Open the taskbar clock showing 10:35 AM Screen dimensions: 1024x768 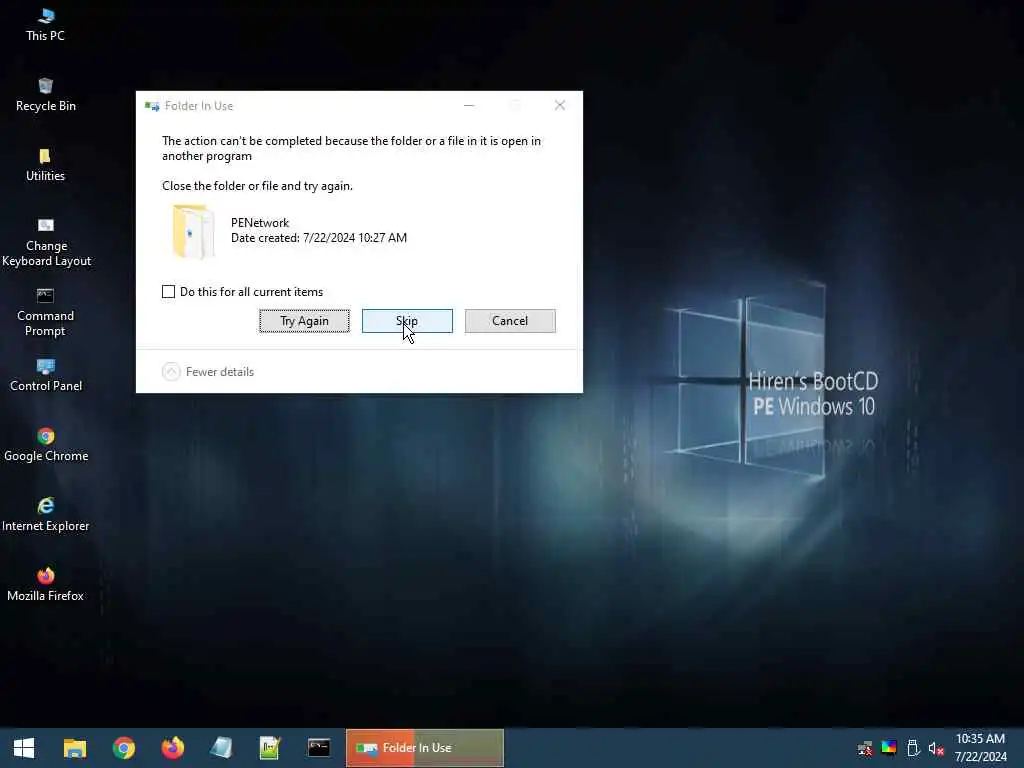pos(980,748)
